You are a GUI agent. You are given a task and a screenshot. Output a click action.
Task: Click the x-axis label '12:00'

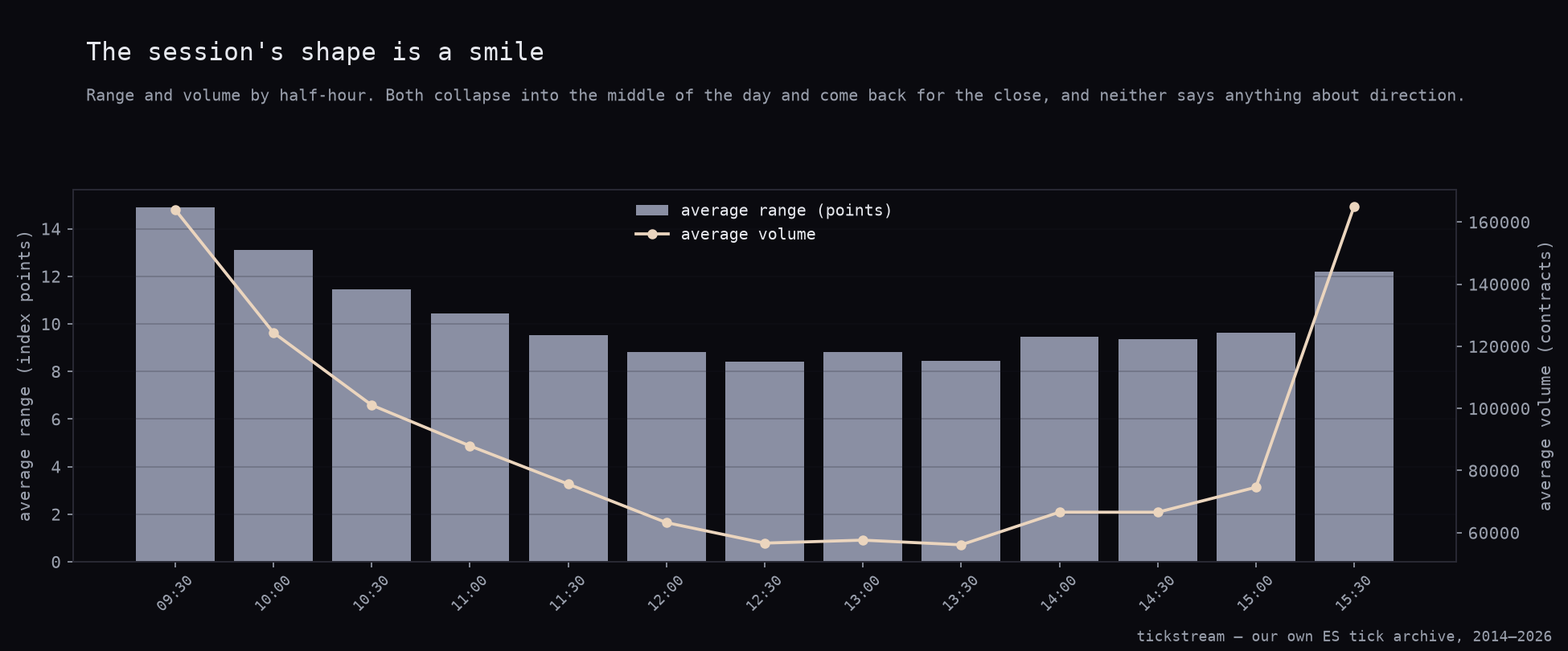click(665, 593)
